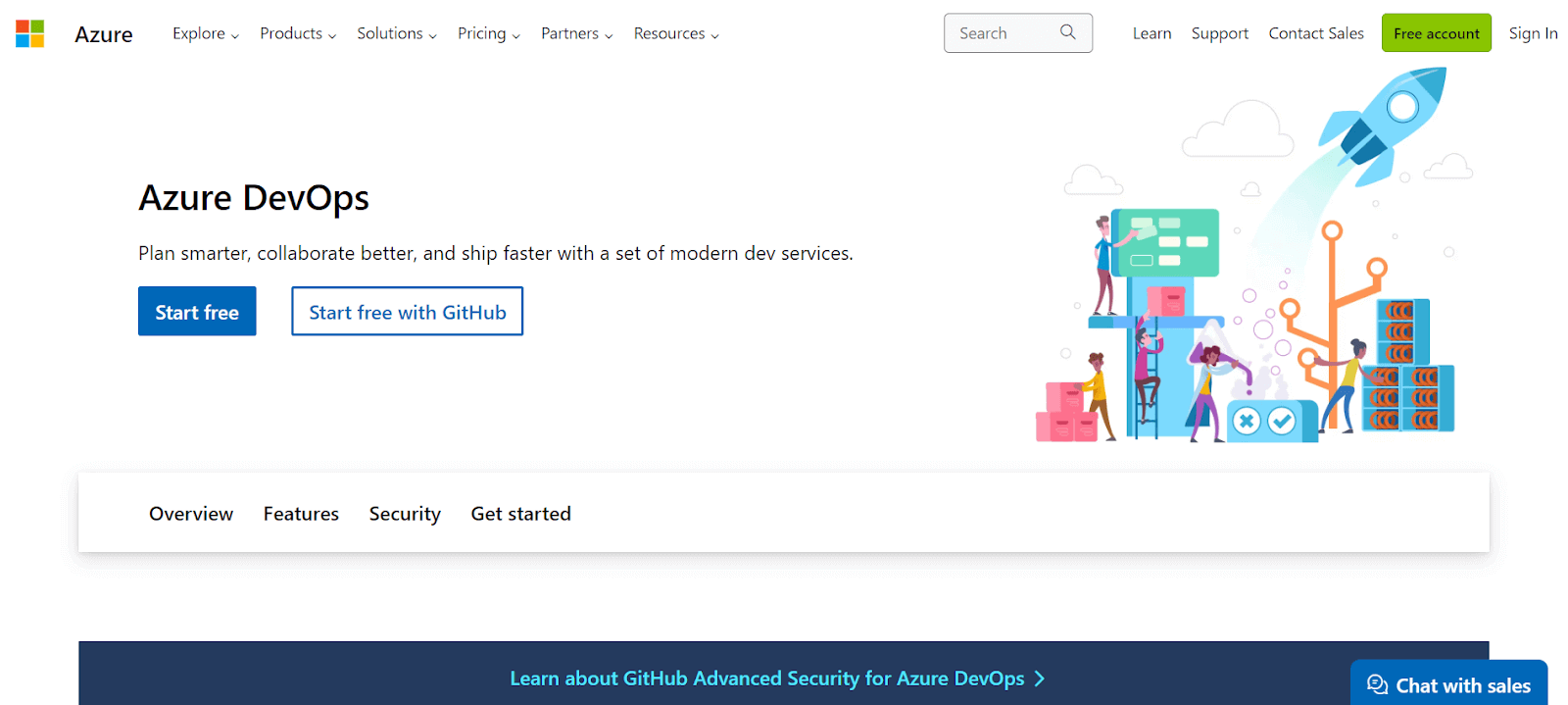The image size is (1568, 705).
Task: Switch to the Features tab
Action: tap(301, 513)
